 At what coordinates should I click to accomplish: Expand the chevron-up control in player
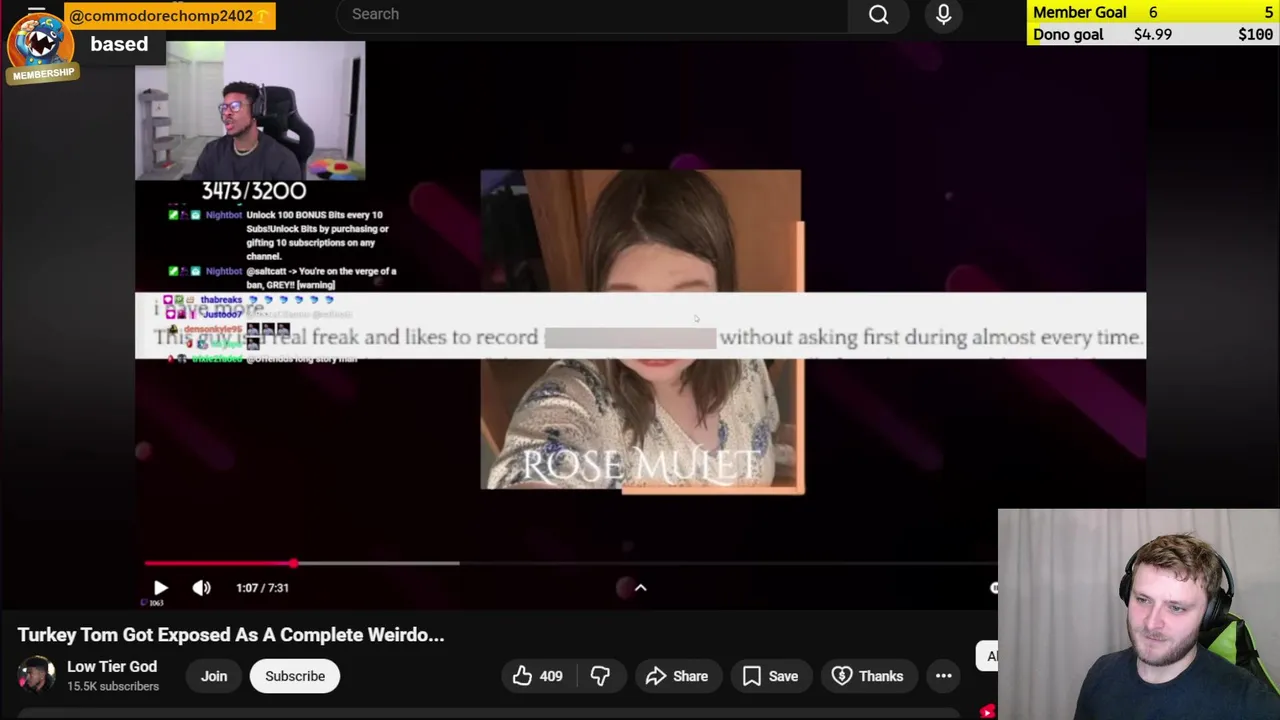pyautogui.click(x=641, y=588)
